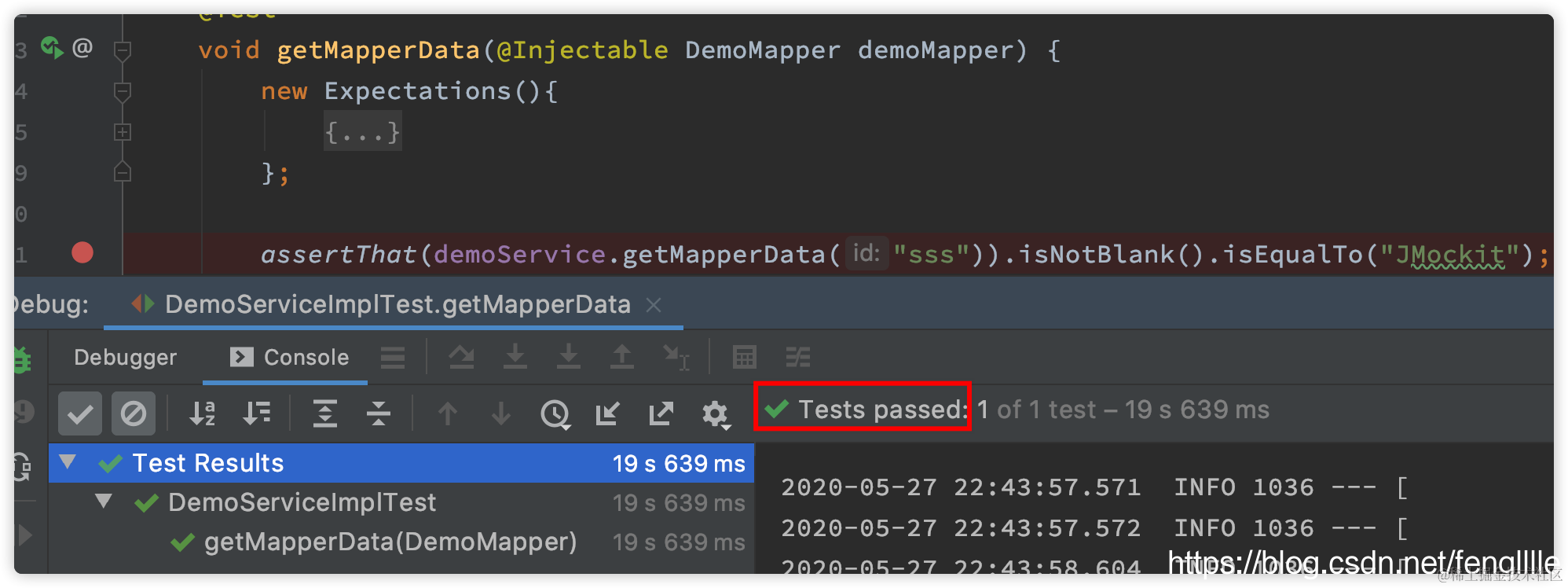Click the Step Into icon
The width and height of the screenshot is (1568, 588).
click(x=515, y=358)
